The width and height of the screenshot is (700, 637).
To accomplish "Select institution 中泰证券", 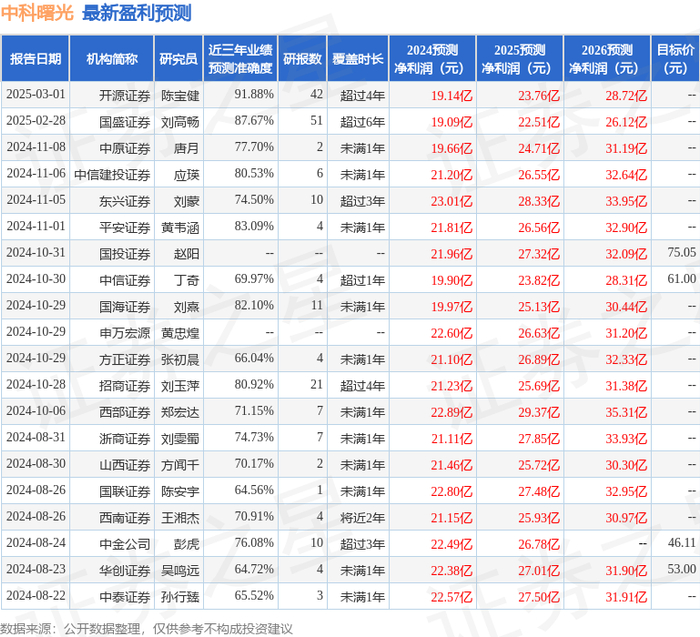I will [x=125, y=596].
